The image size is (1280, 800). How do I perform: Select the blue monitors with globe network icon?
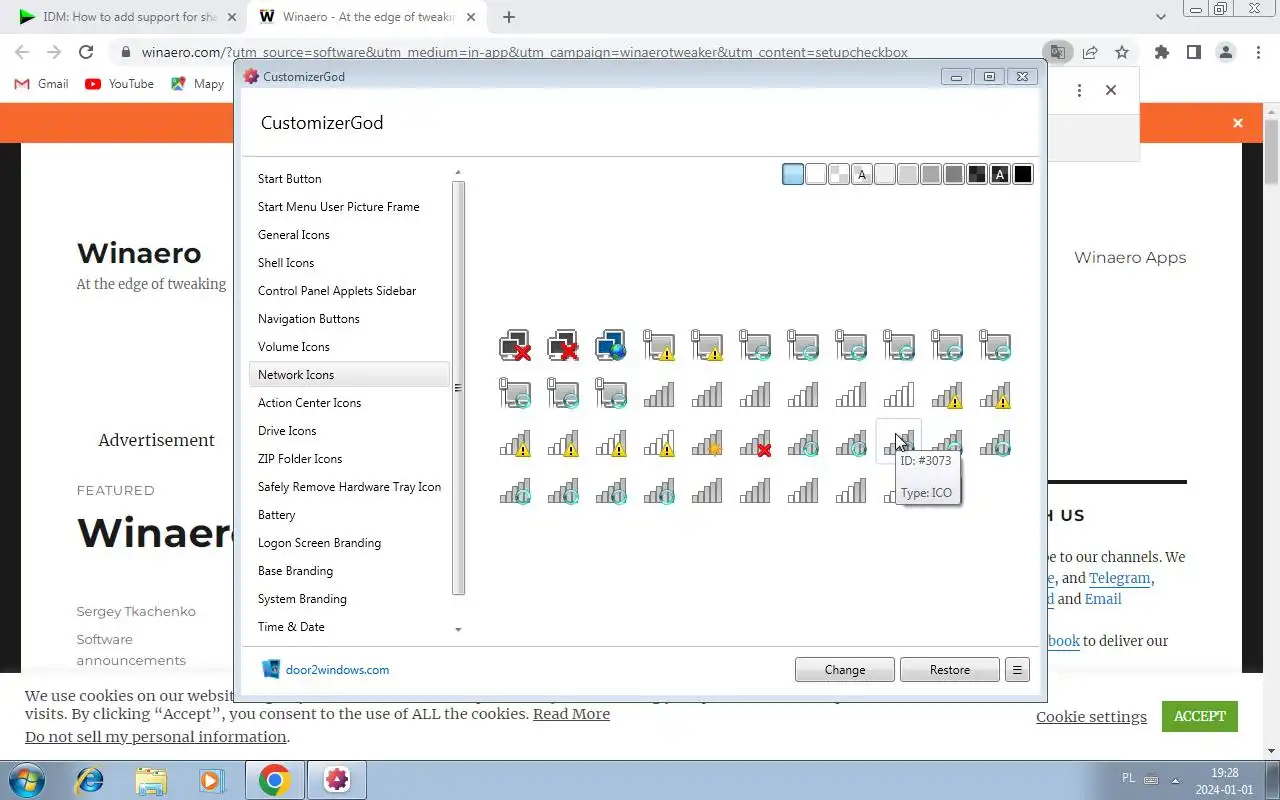point(611,346)
